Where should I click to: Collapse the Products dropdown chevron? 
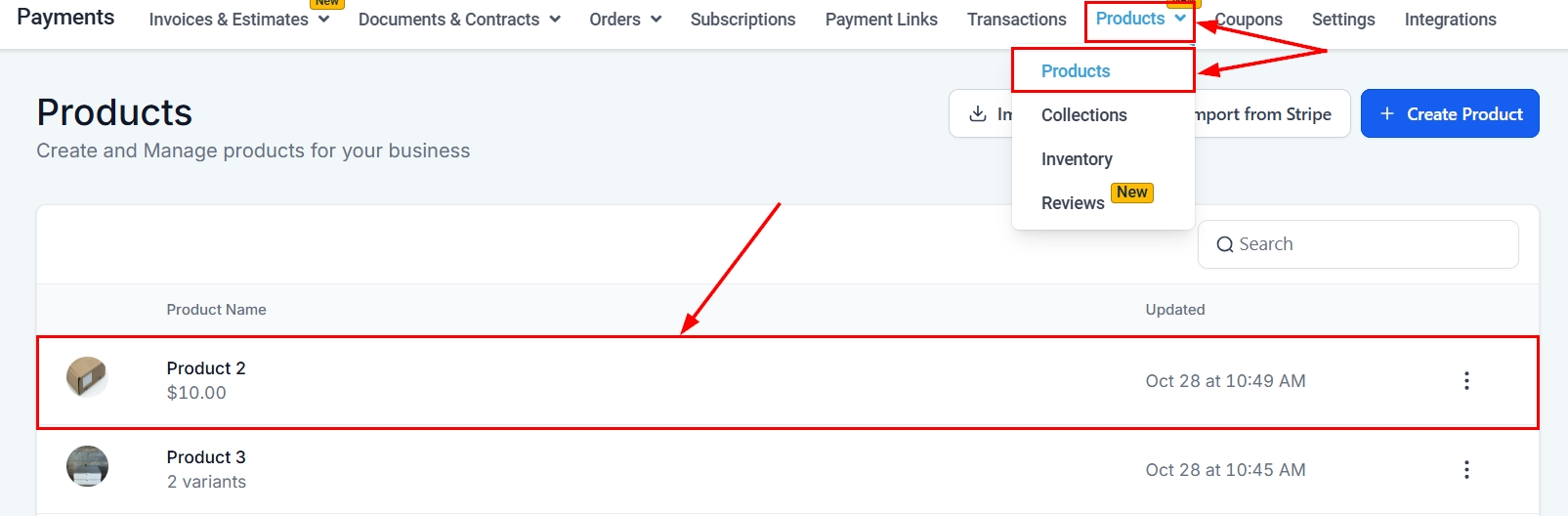[1180, 19]
